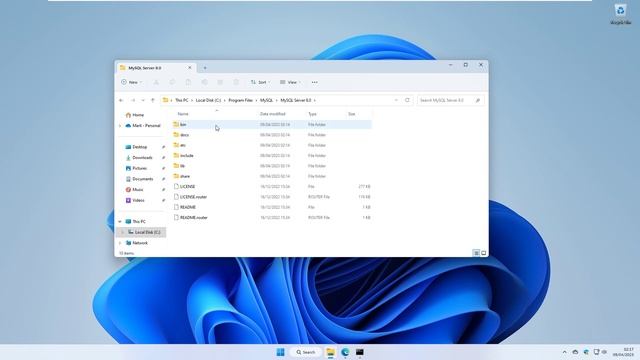Screen dimensions: 640x360
Task: Close the MySQL Server 8.0 tab
Action: pyautogui.click(x=189, y=68)
